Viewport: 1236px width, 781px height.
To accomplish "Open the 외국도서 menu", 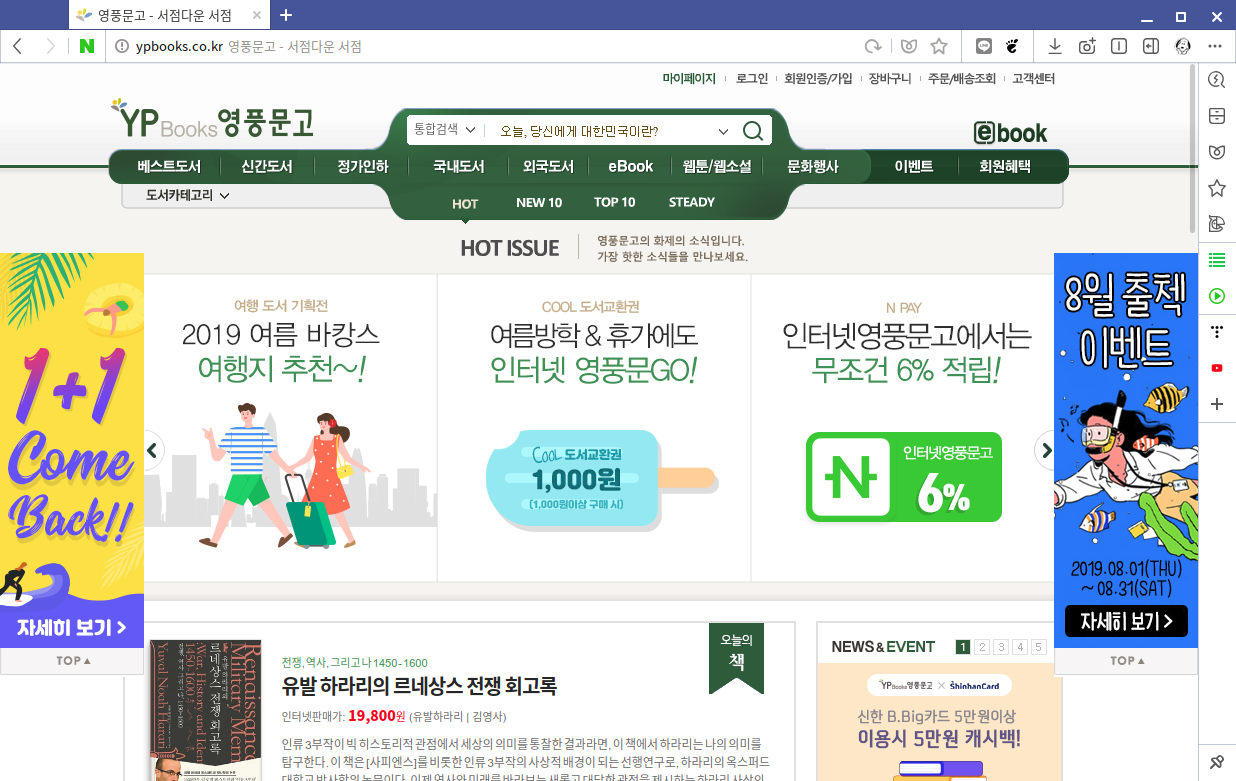I will (x=548, y=167).
